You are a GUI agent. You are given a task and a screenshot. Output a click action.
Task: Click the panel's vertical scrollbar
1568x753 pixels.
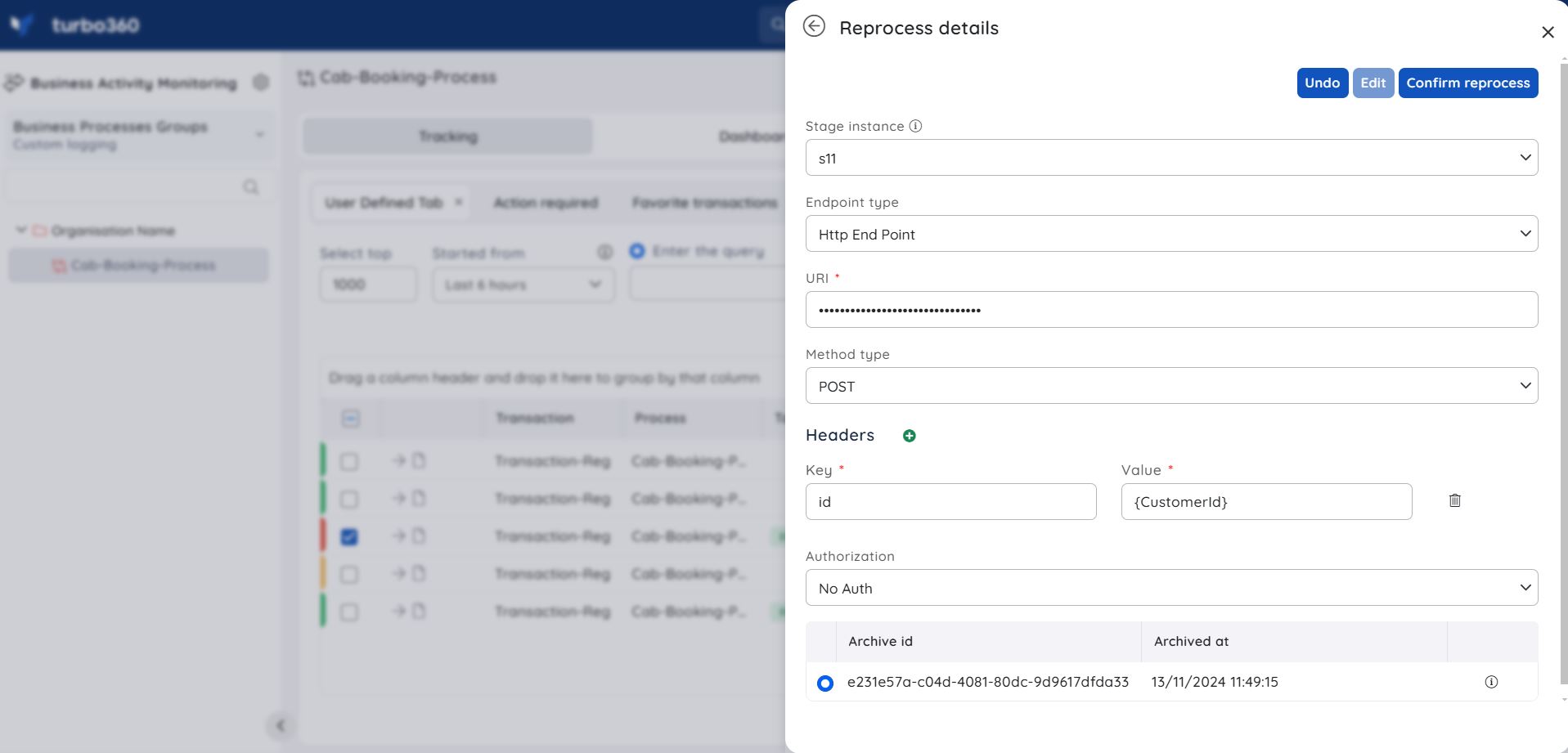(1564, 372)
